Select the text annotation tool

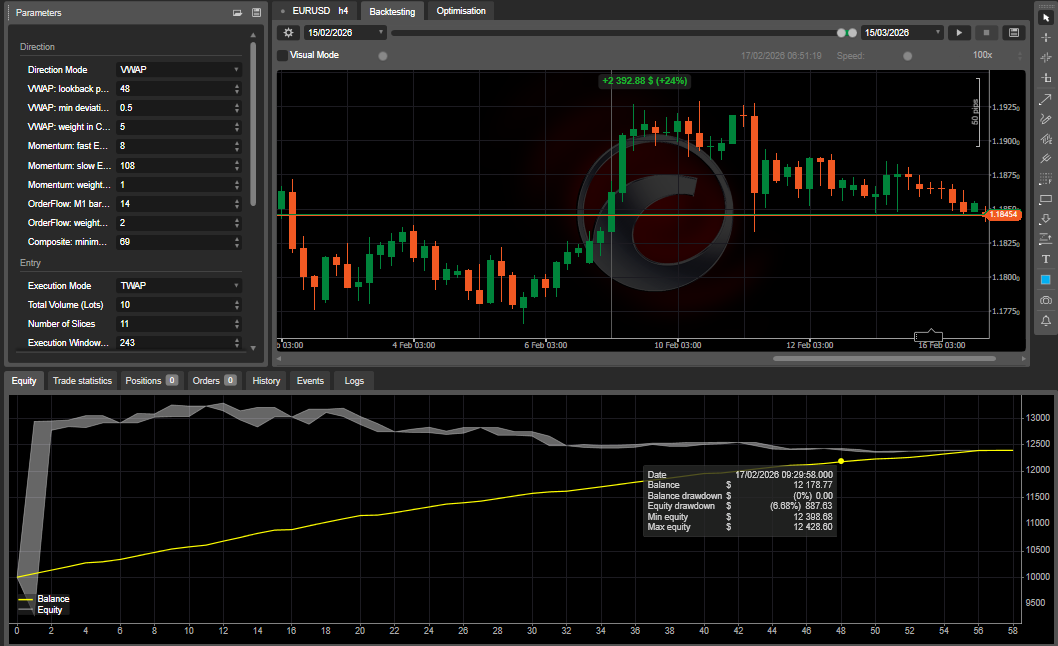click(1045, 259)
